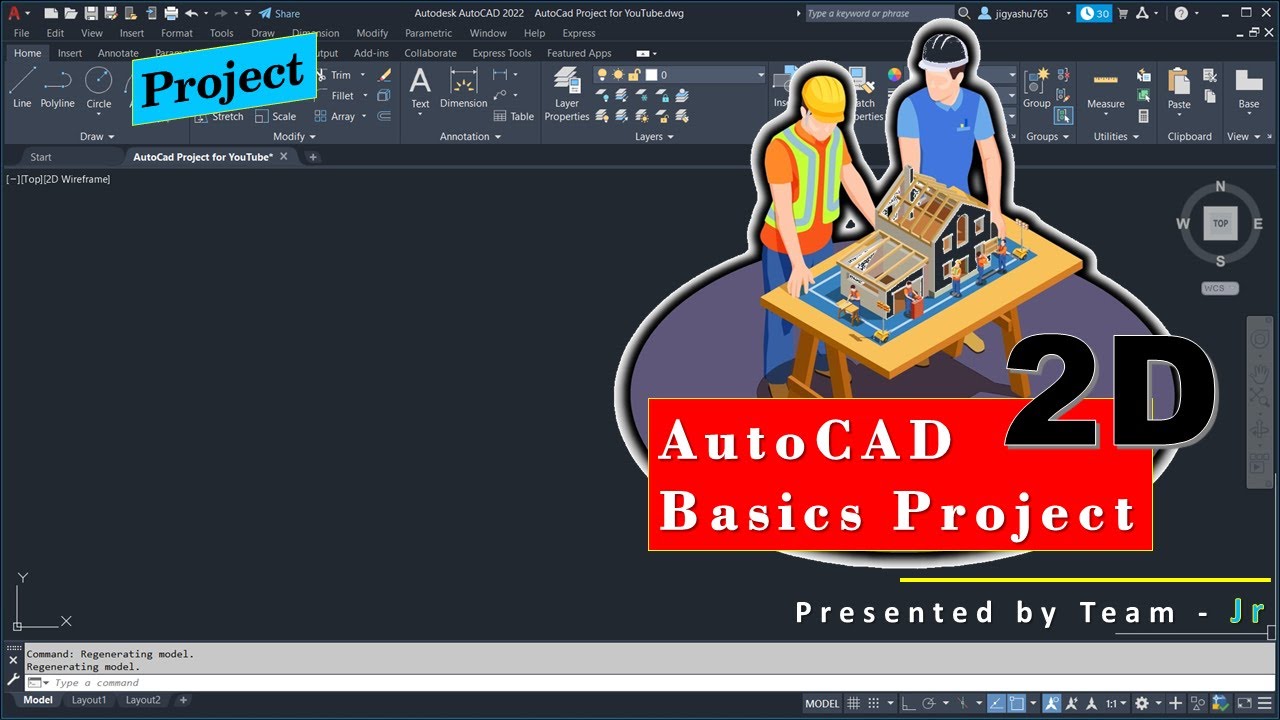
Task: Select the Scale modify tool
Action: pos(276,116)
